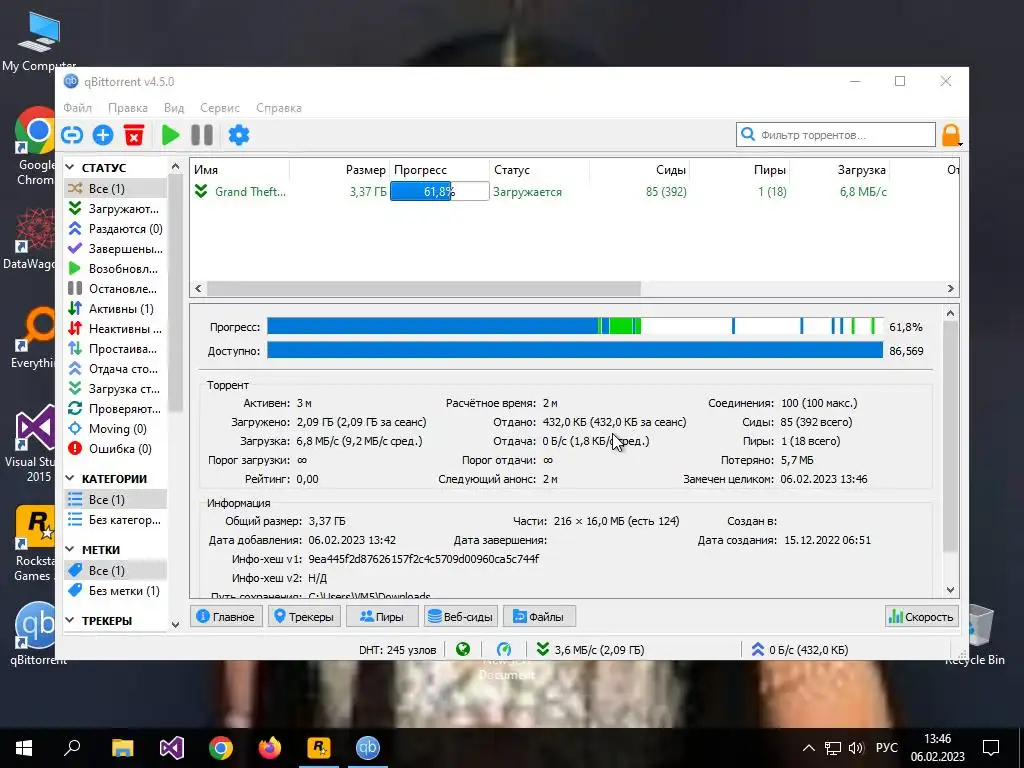Click the Доступно availability bar

click(575, 350)
